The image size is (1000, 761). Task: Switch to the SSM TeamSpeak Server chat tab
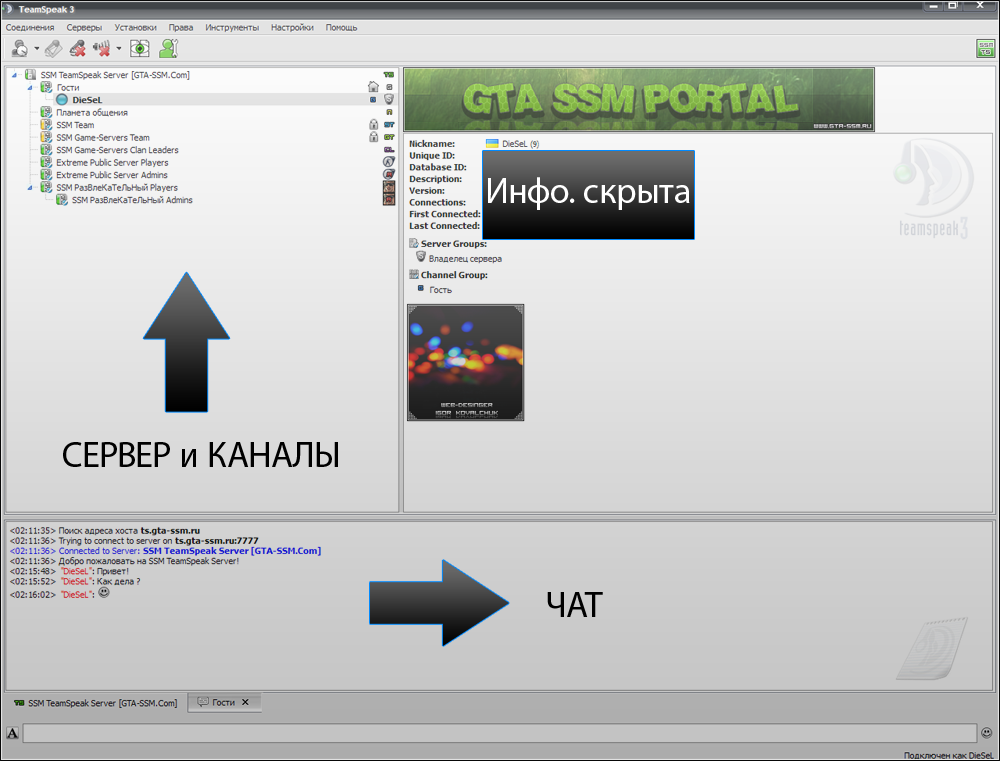click(96, 703)
